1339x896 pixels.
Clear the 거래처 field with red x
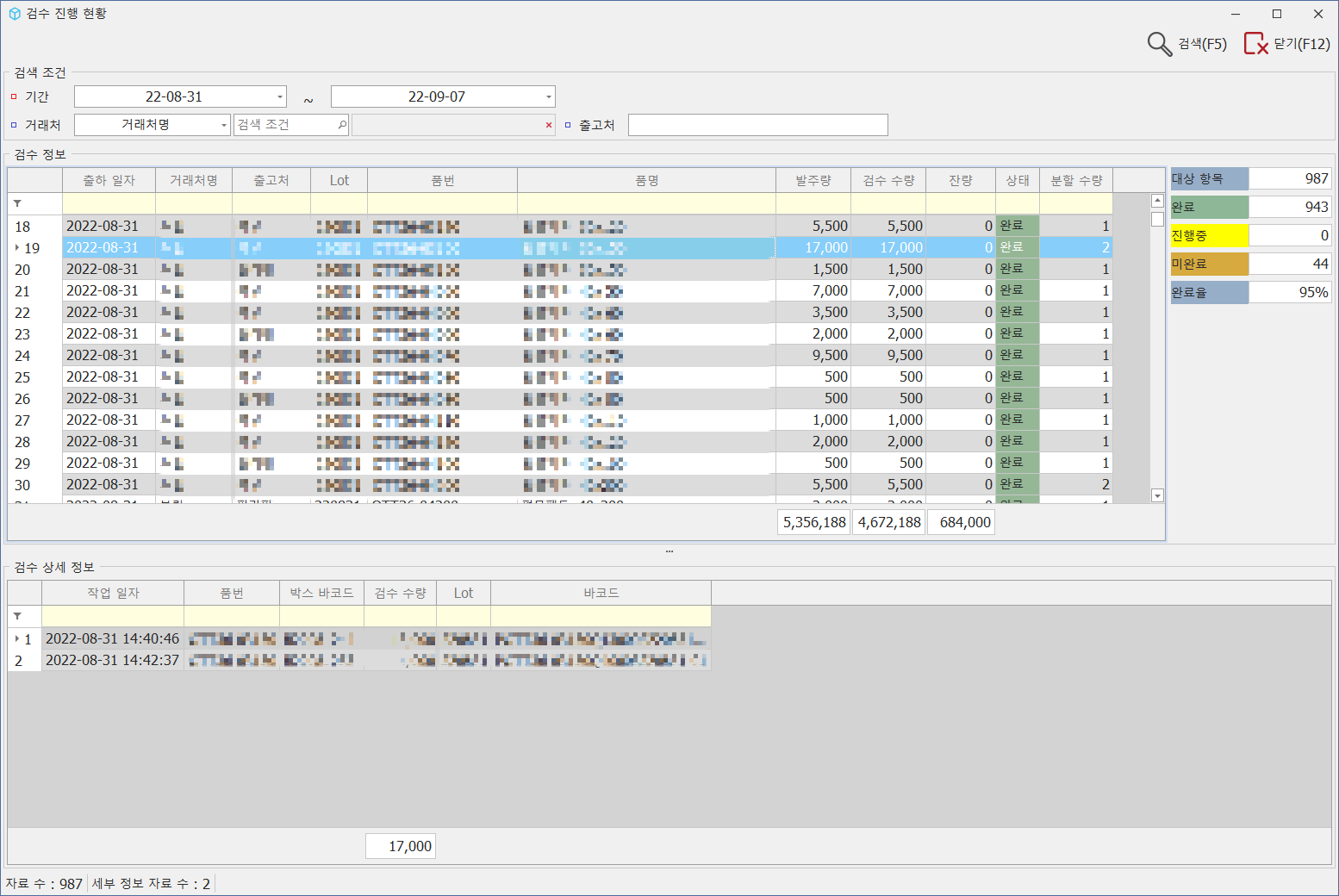[549, 125]
